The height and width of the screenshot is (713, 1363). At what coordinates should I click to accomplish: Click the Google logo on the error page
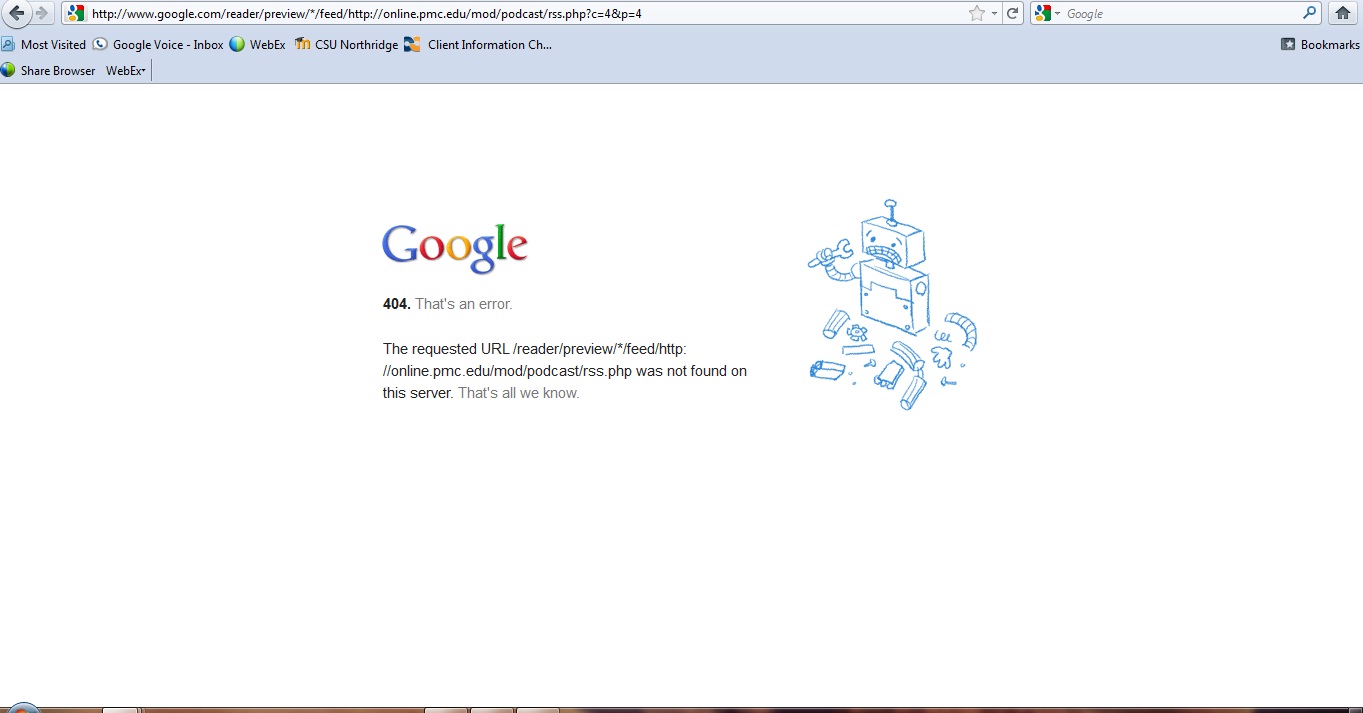point(455,249)
